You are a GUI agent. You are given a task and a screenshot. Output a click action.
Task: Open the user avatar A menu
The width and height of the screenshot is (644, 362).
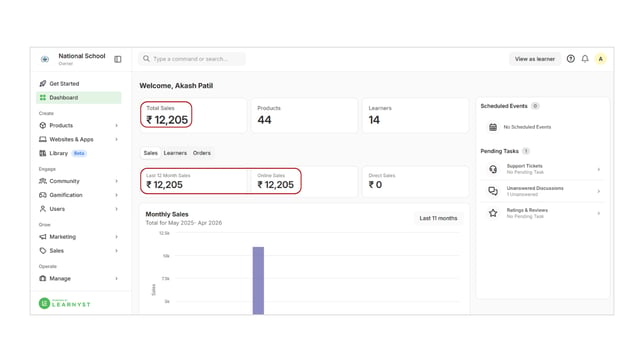(600, 59)
